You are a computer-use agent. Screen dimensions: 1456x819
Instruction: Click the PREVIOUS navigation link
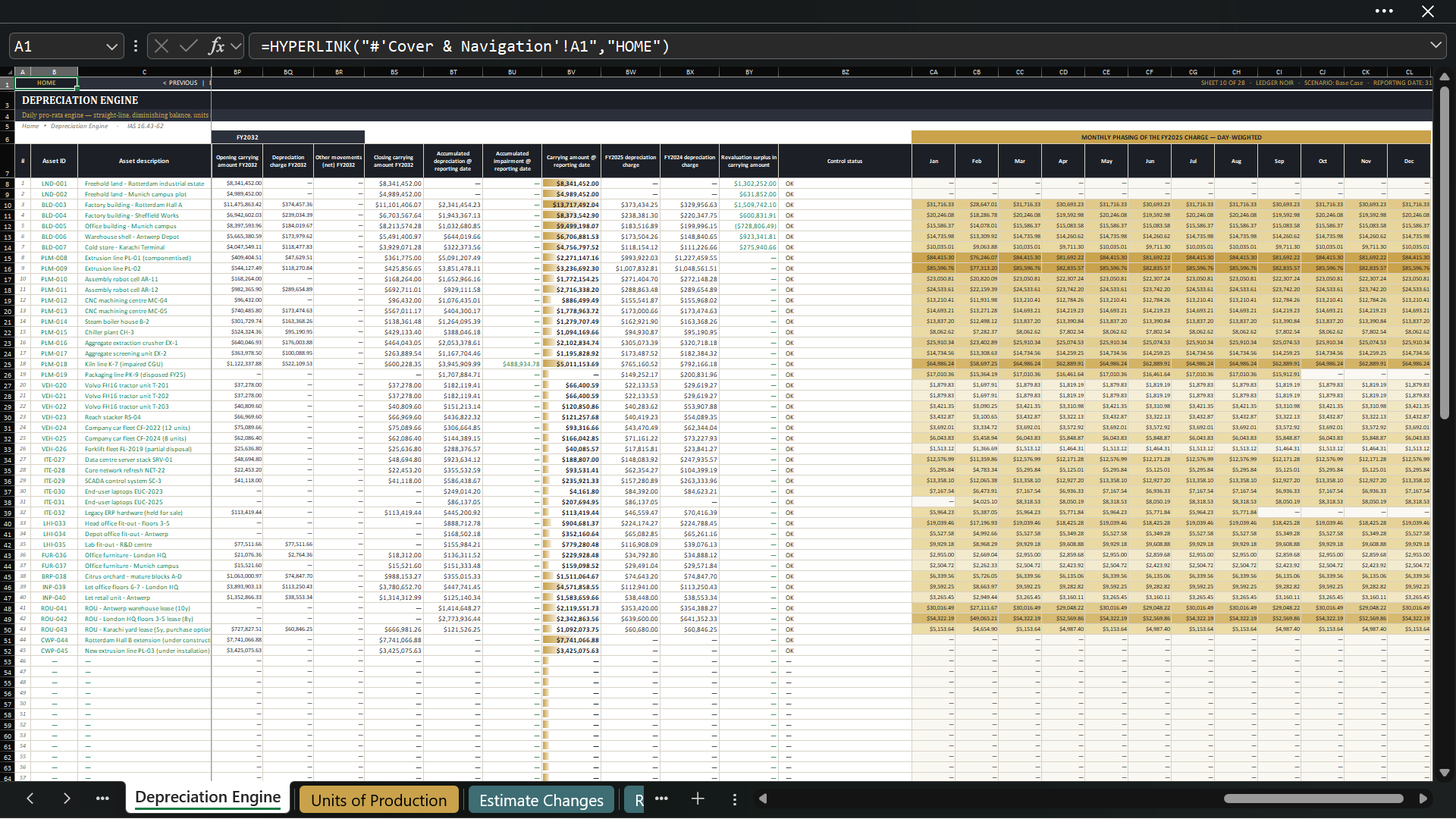pos(180,83)
